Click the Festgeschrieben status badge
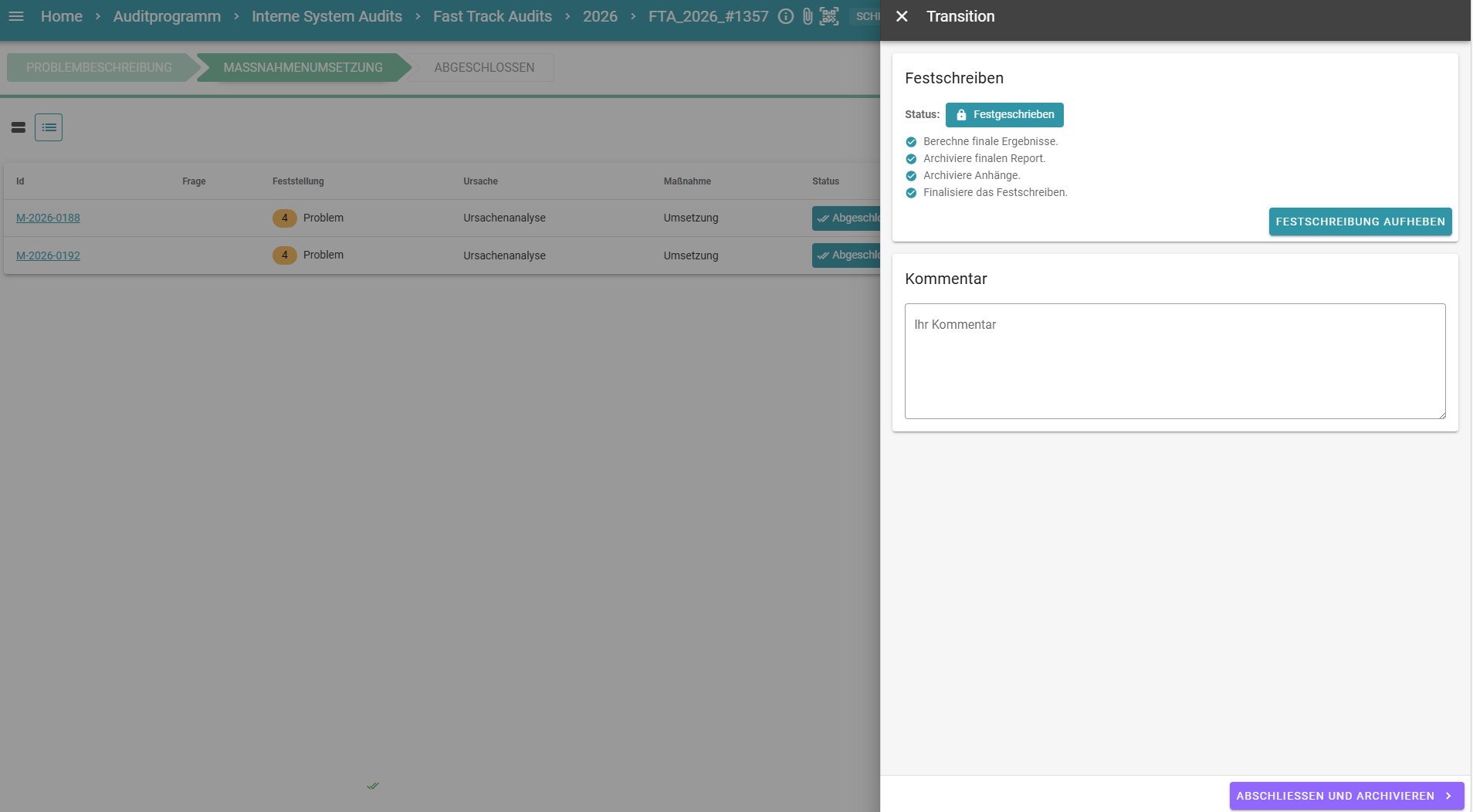This screenshot has height=812, width=1473. [x=1004, y=114]
